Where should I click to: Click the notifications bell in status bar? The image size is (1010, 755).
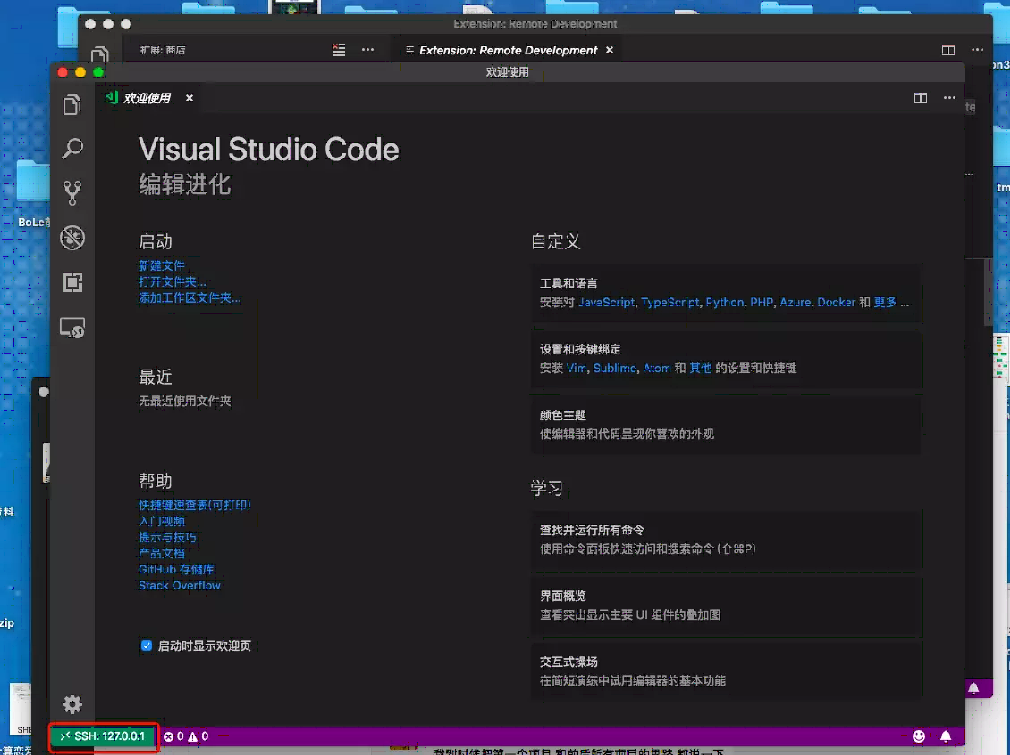click(945, 736)
